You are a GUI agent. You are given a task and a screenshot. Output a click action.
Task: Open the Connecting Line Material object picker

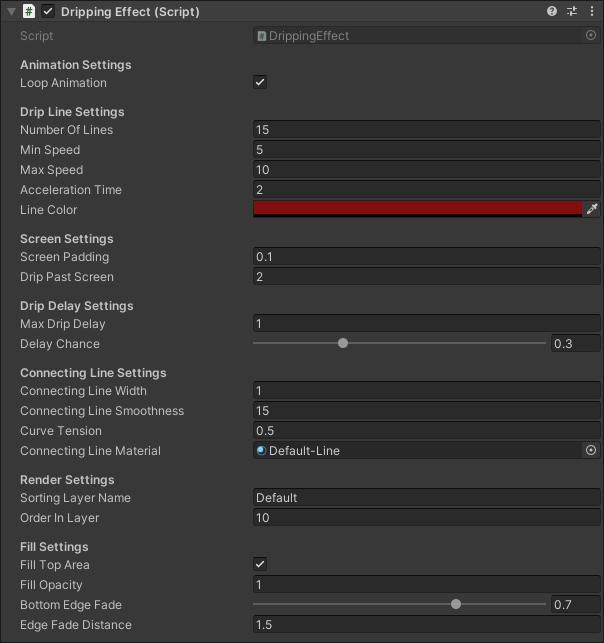[x=591, y=451]
